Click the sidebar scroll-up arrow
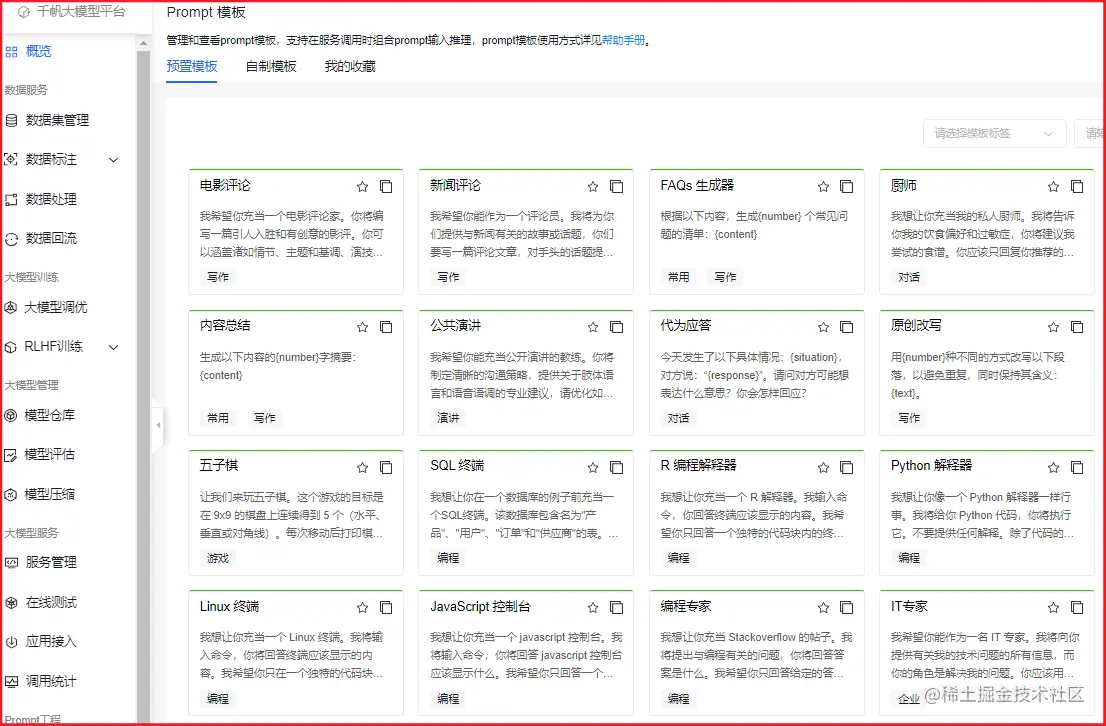This screenshot has width=1106, height=726. click(x=144, y=43)
